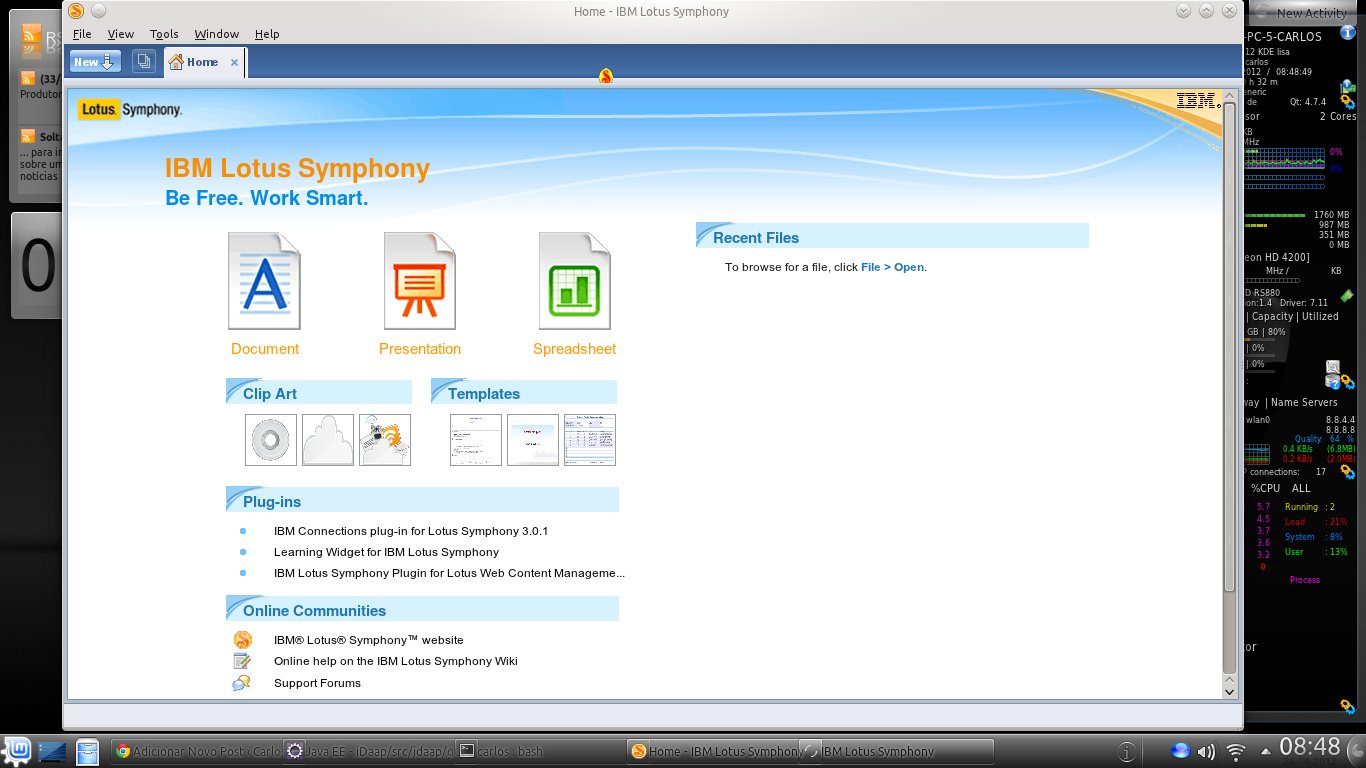Screen dimensions: 1366x768
Task: Create a new Document with the A icon
Action: tap(264, 281)
